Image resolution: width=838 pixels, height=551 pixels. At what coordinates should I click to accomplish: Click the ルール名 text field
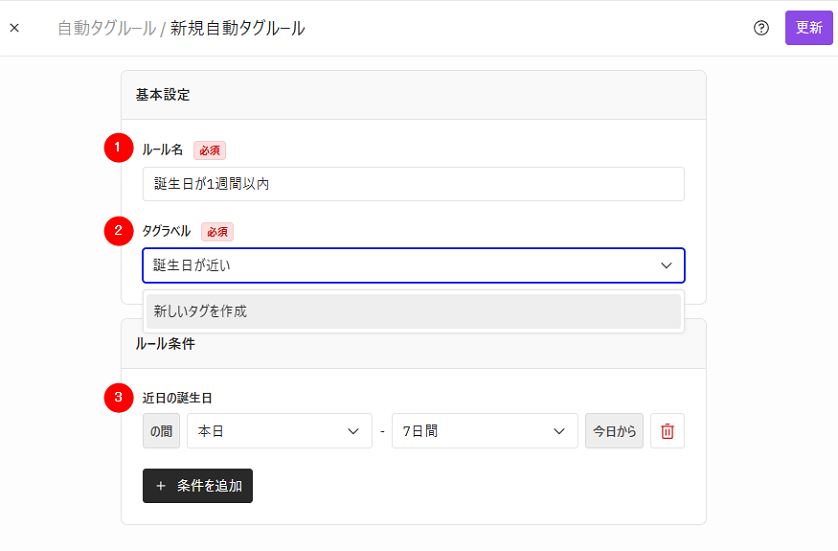click(413, 184)
